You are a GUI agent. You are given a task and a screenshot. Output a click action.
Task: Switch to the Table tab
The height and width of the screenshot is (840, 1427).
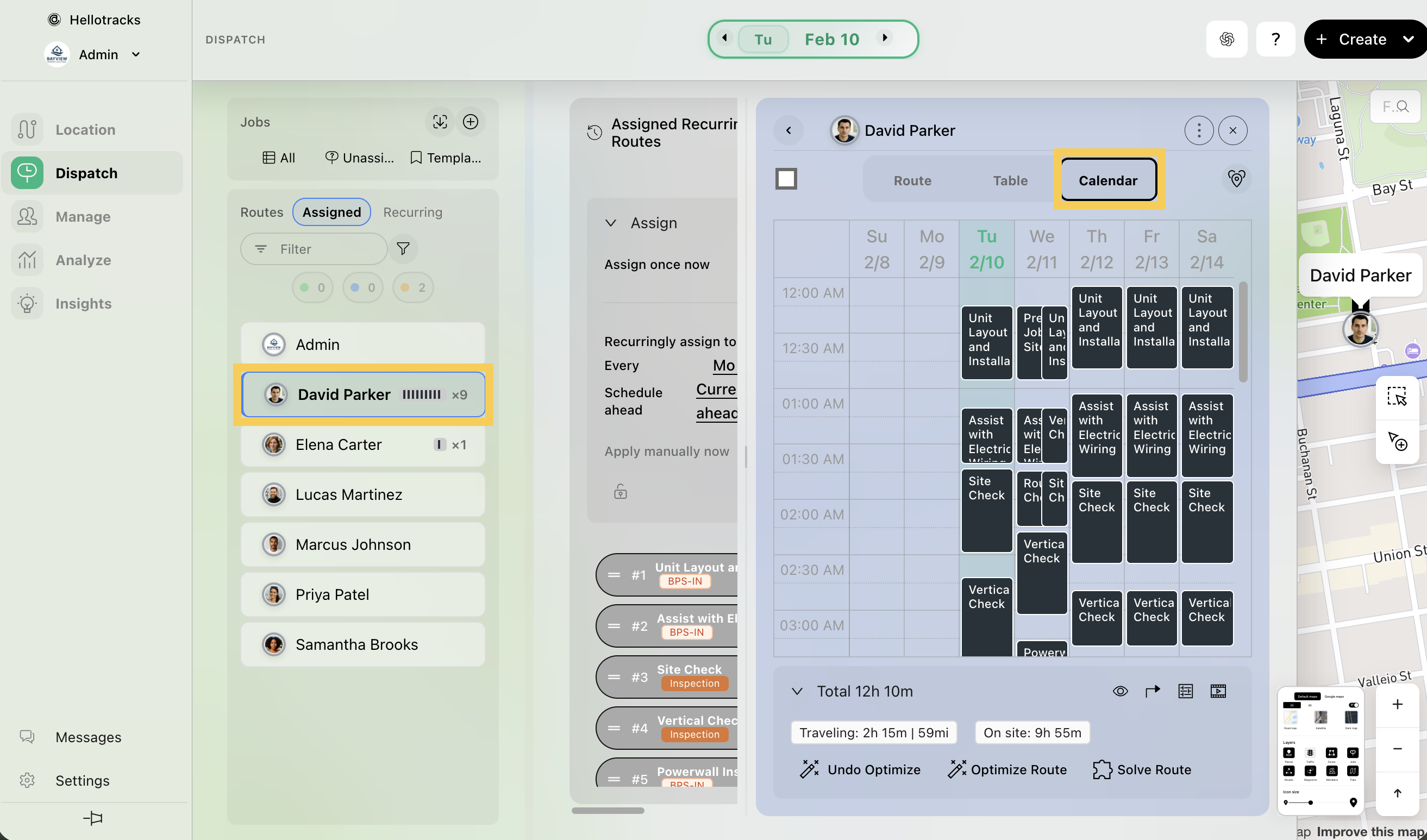[1010, 180]
